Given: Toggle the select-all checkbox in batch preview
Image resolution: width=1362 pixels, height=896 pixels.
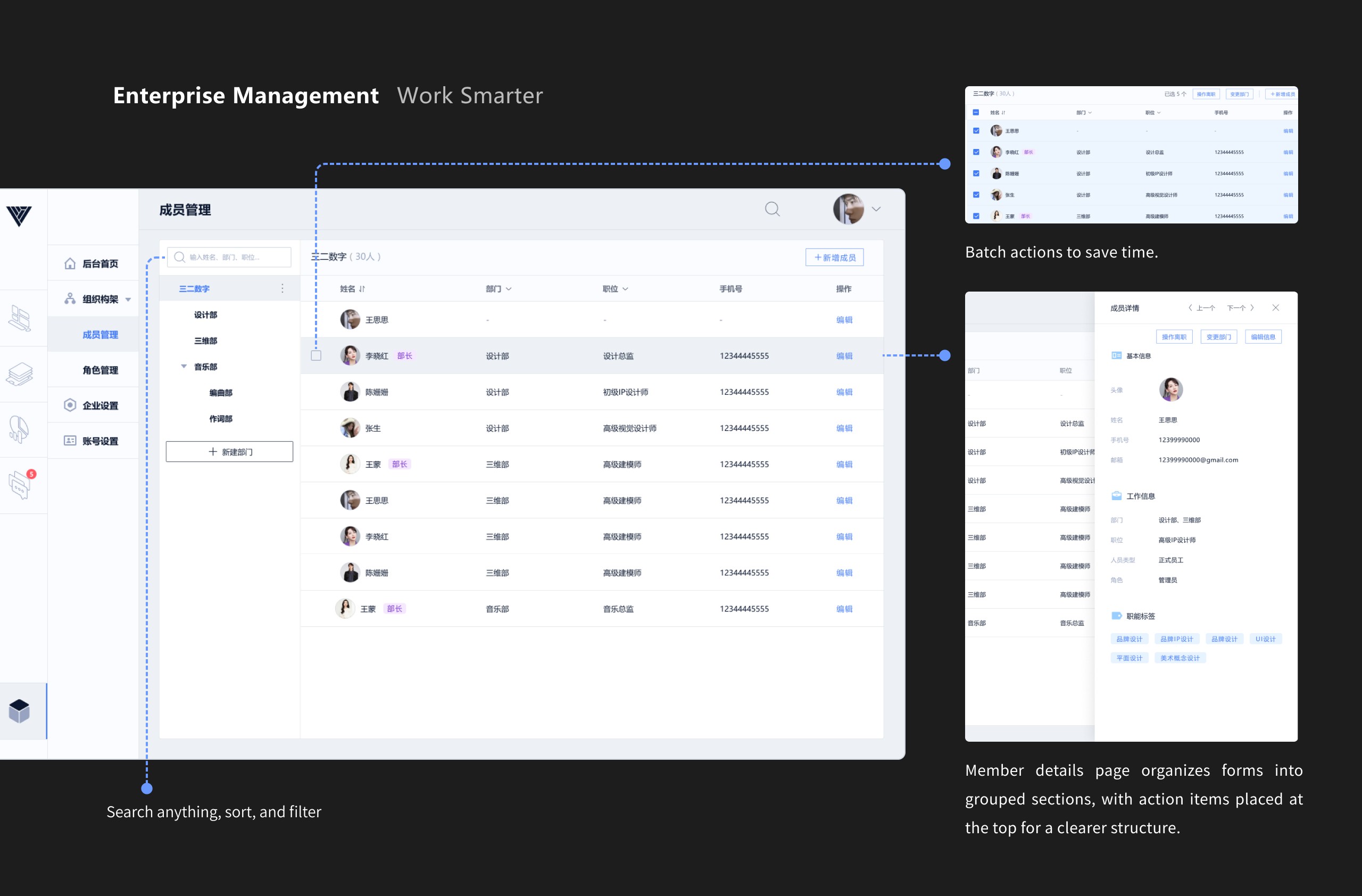Looking at the screenshot, I should point(976,112).
